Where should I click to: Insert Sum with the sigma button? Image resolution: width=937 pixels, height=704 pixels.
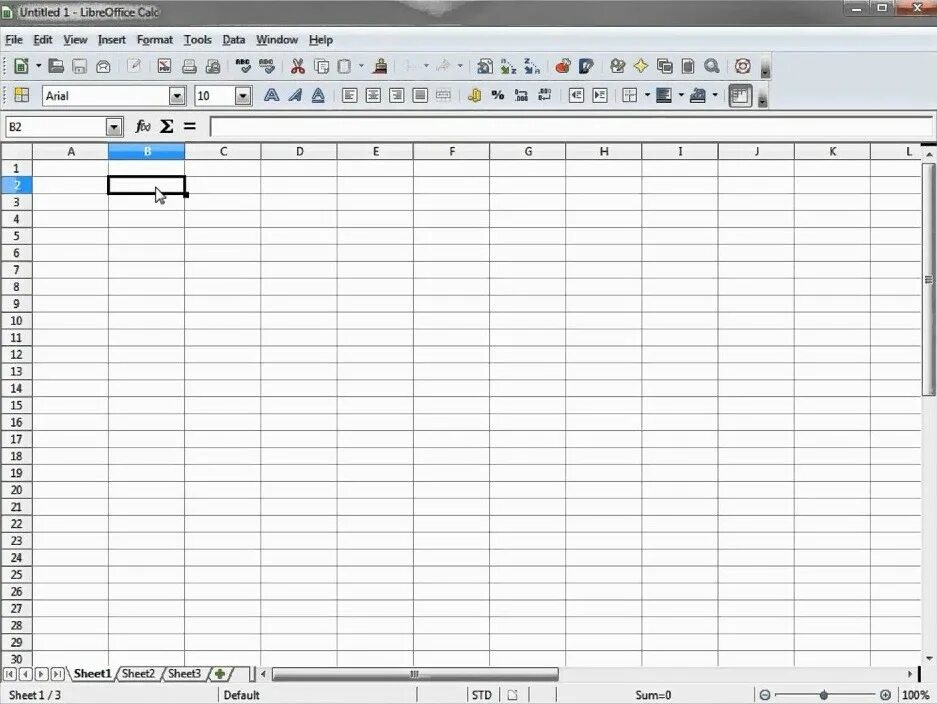167,126
